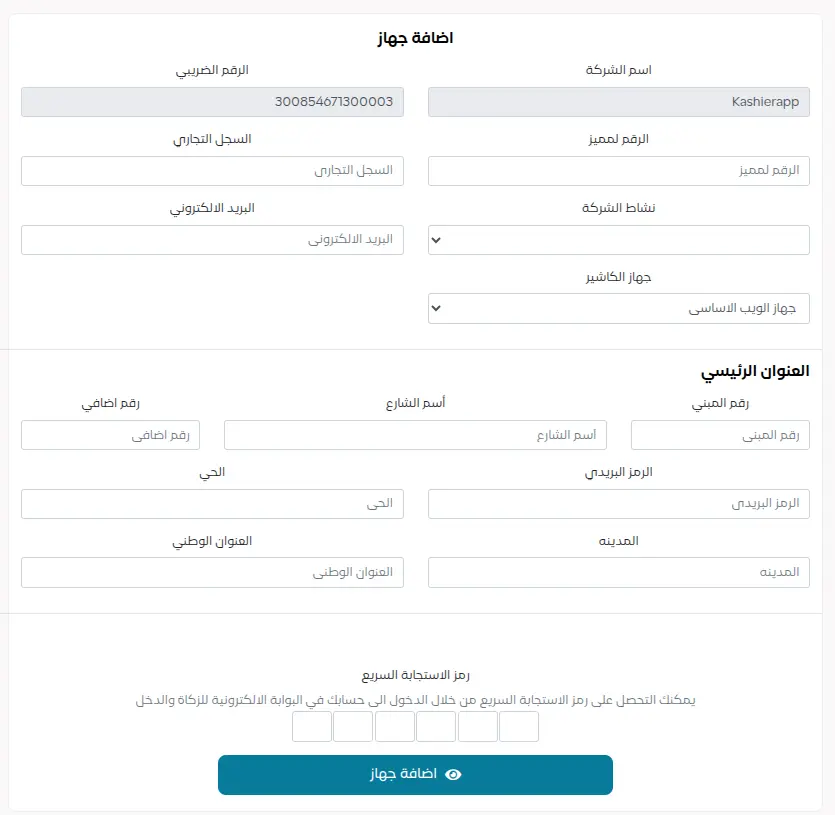Click the الحي district input field
This screenshot has height=815, width=835.
click(x=212, y=503)
